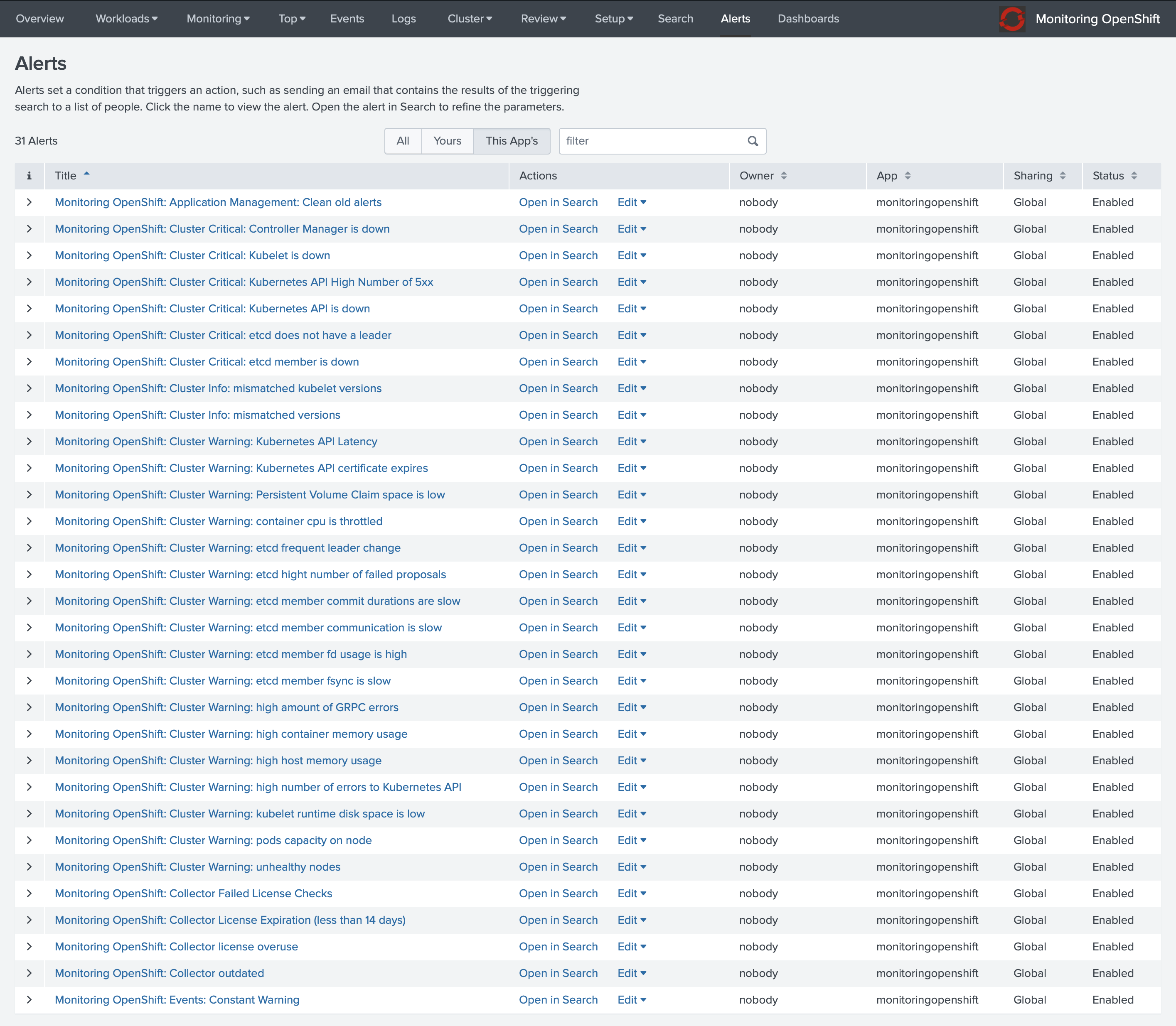This screenshot has height=1026, width=1176.
Task: Expand the mismatched kubelet versions row
Action: tap(29, 388)
